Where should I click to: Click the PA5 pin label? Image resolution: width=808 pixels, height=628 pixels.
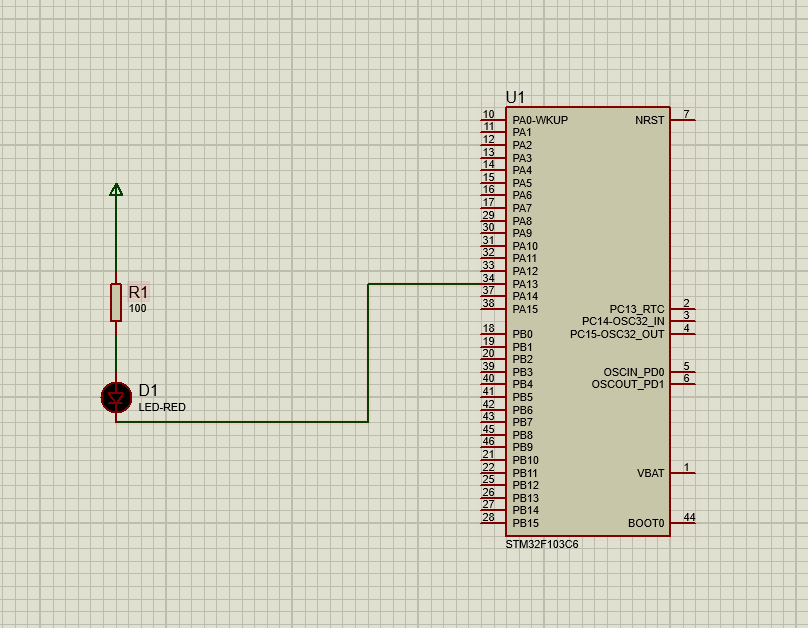coord(522,183)
